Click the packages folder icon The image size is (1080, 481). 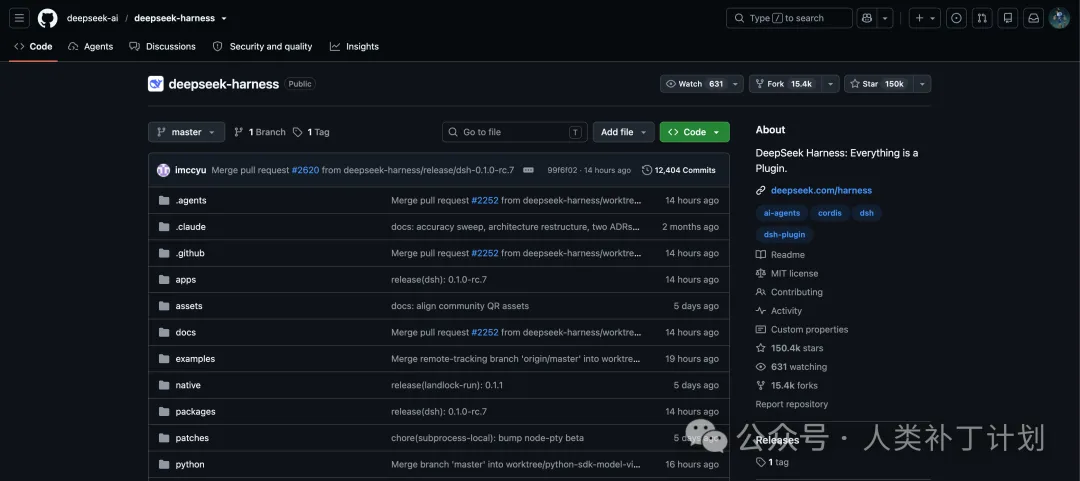click(164, 411)
